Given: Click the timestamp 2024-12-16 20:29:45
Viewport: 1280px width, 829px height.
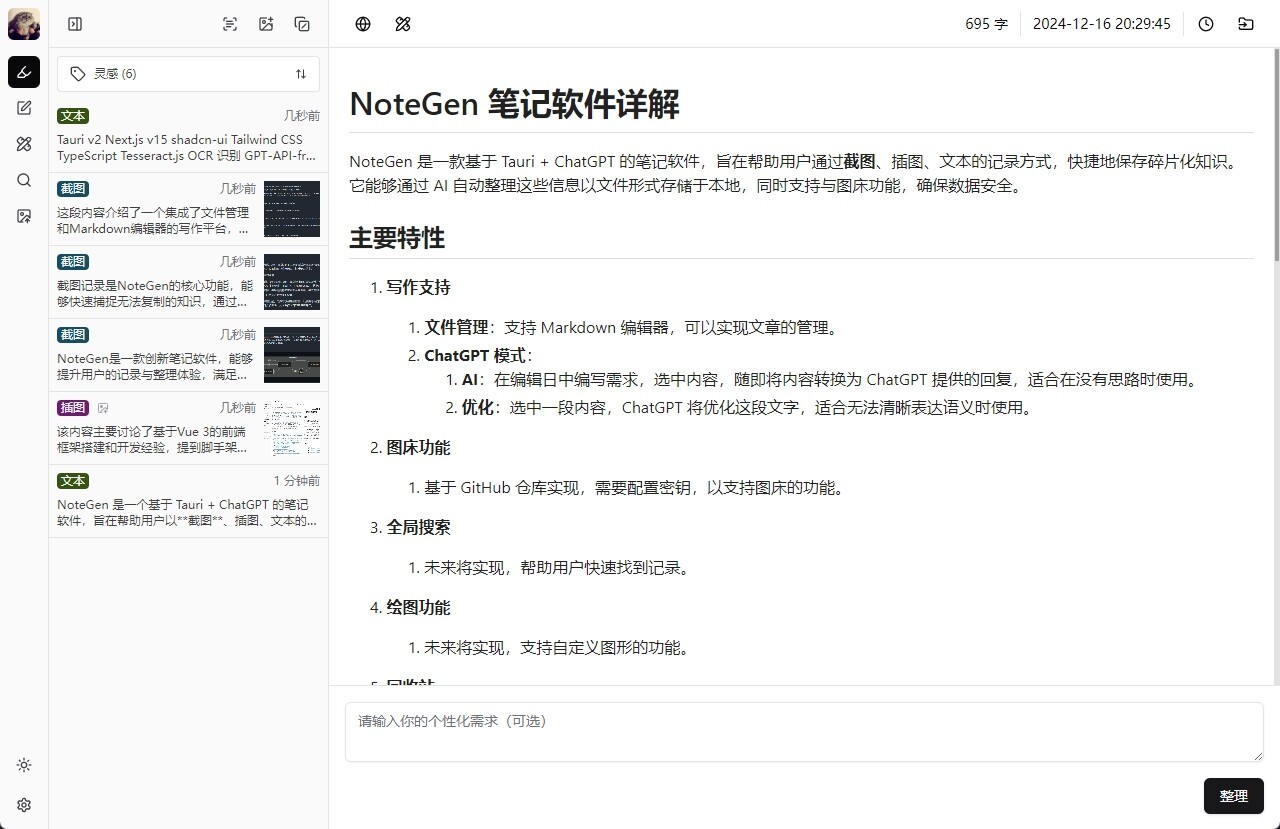Looking at the screenshot, I should (1102, 24).
